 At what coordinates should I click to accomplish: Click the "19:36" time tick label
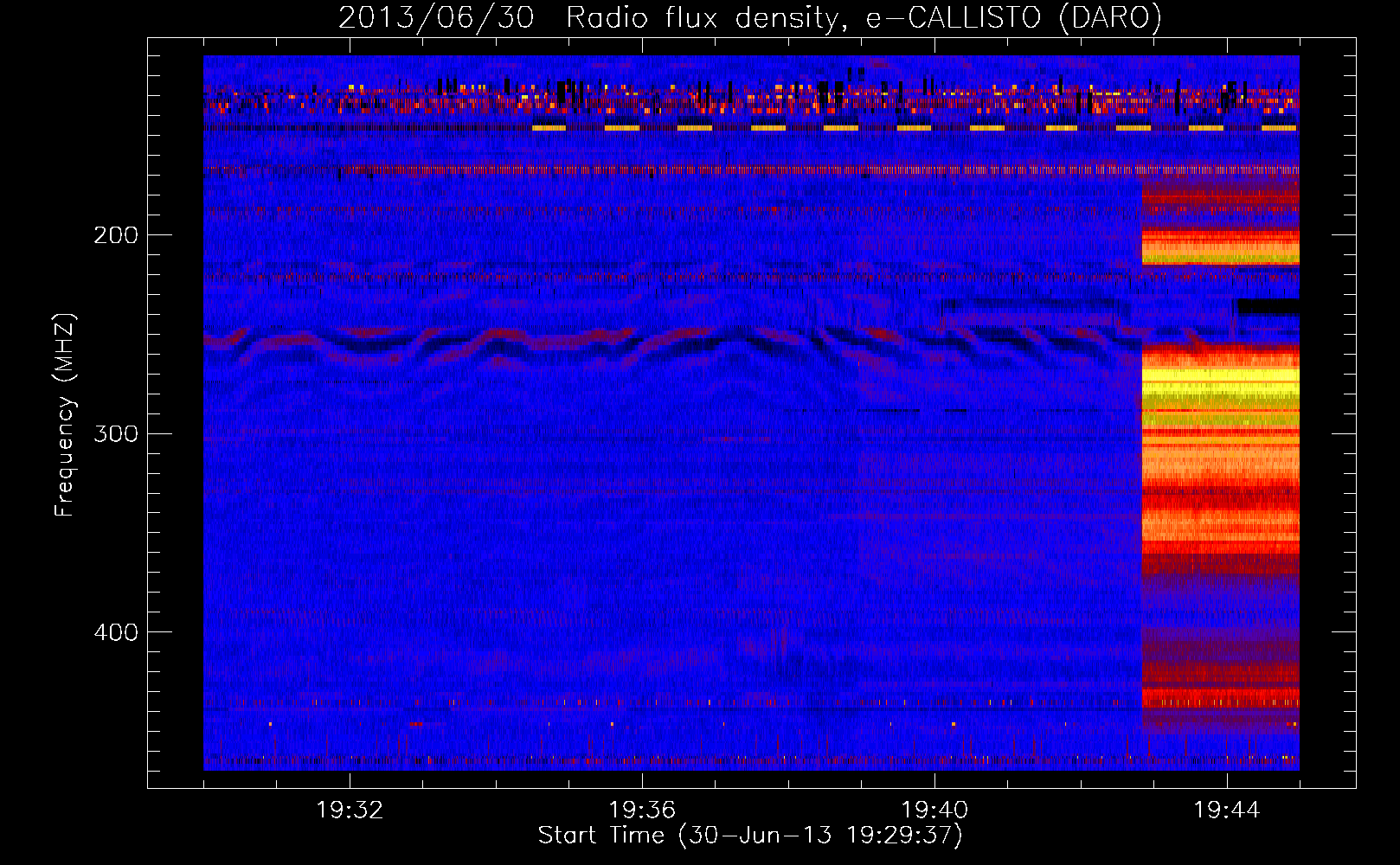click(642, 811)
